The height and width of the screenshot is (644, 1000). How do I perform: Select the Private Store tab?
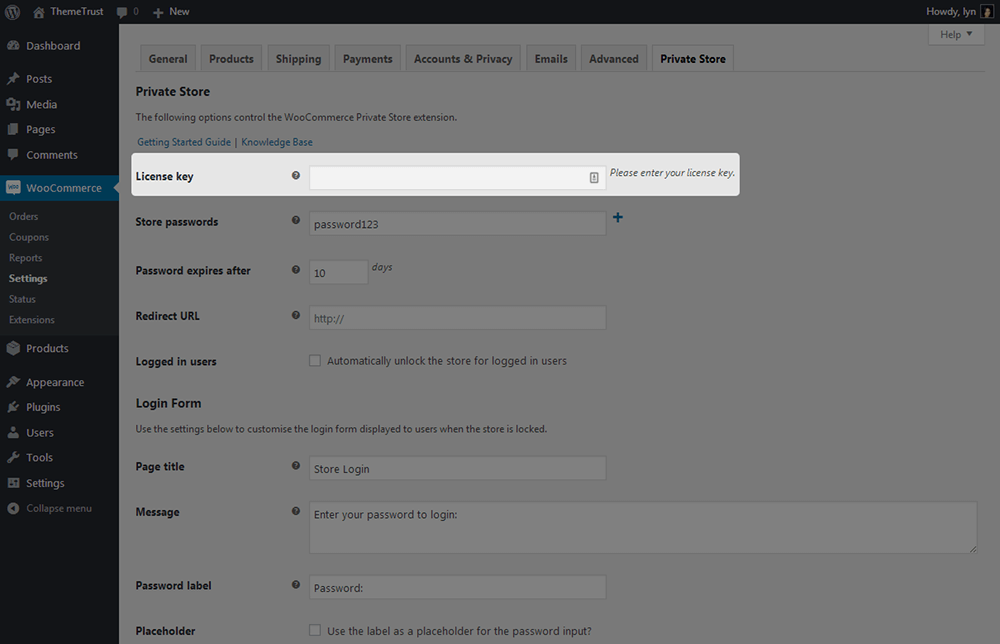click(693, 59)
